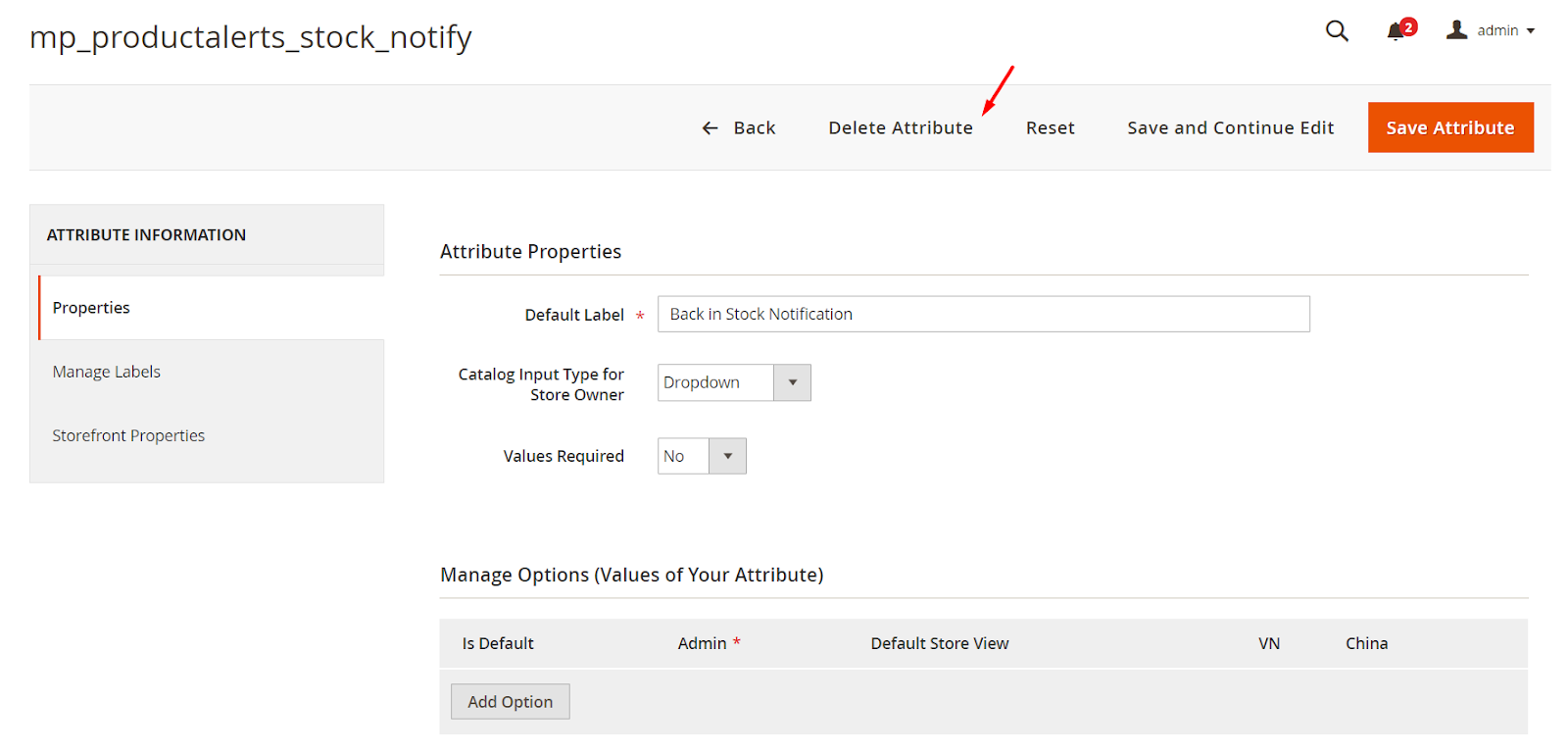Screen dimensions: 1568x753
Task: Switch to the Properties tab
Action: point(91,308)
